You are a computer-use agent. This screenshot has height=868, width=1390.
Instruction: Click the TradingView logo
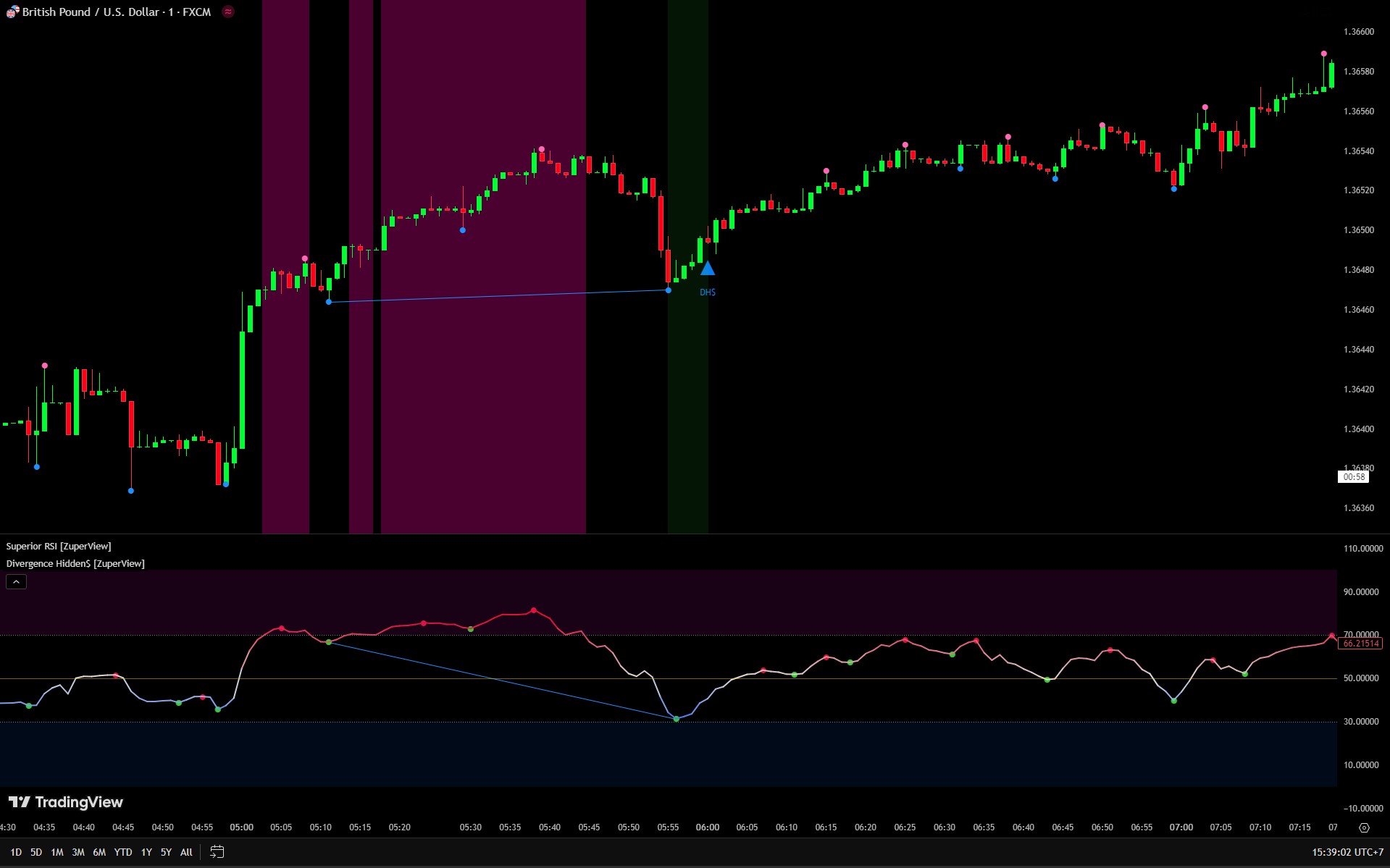[x=66, y=802]
